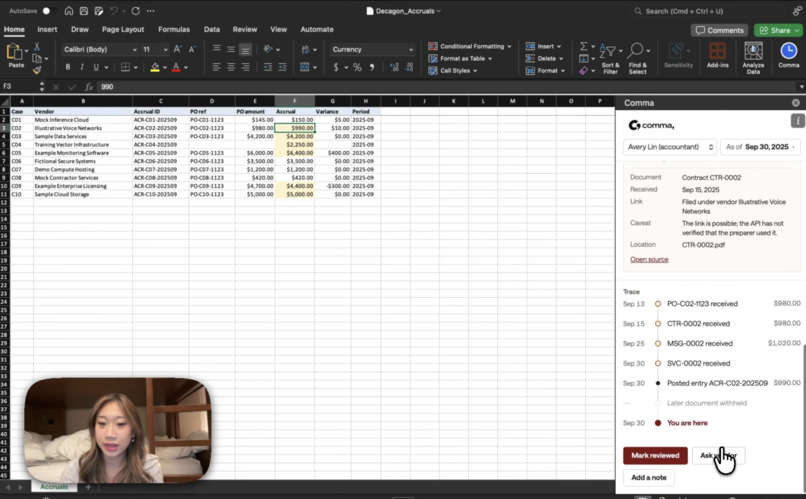
Task: Open the font size dropdown
Action: click(155, 49)
